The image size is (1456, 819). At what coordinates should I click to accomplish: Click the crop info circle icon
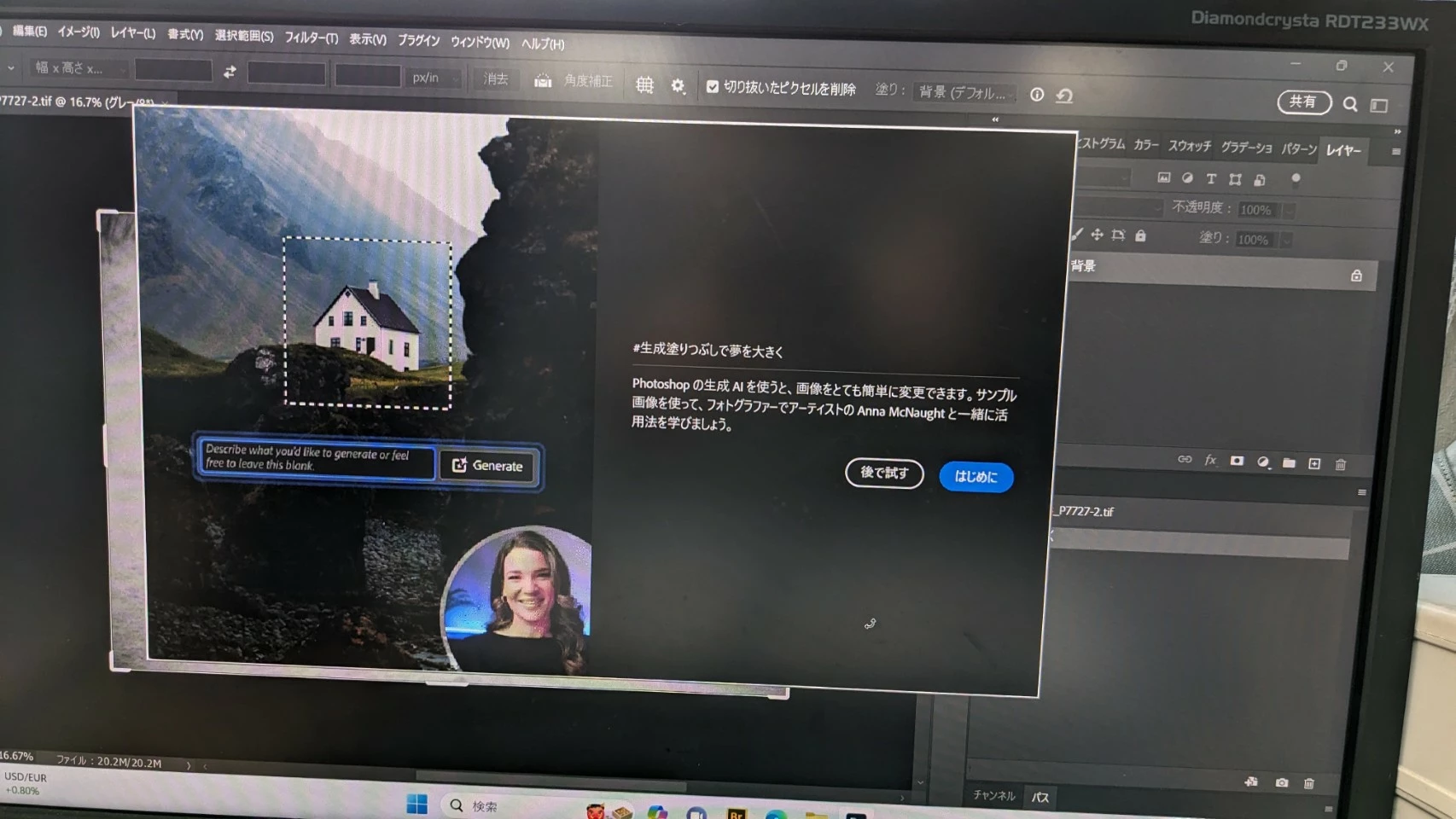point(1036,95)
